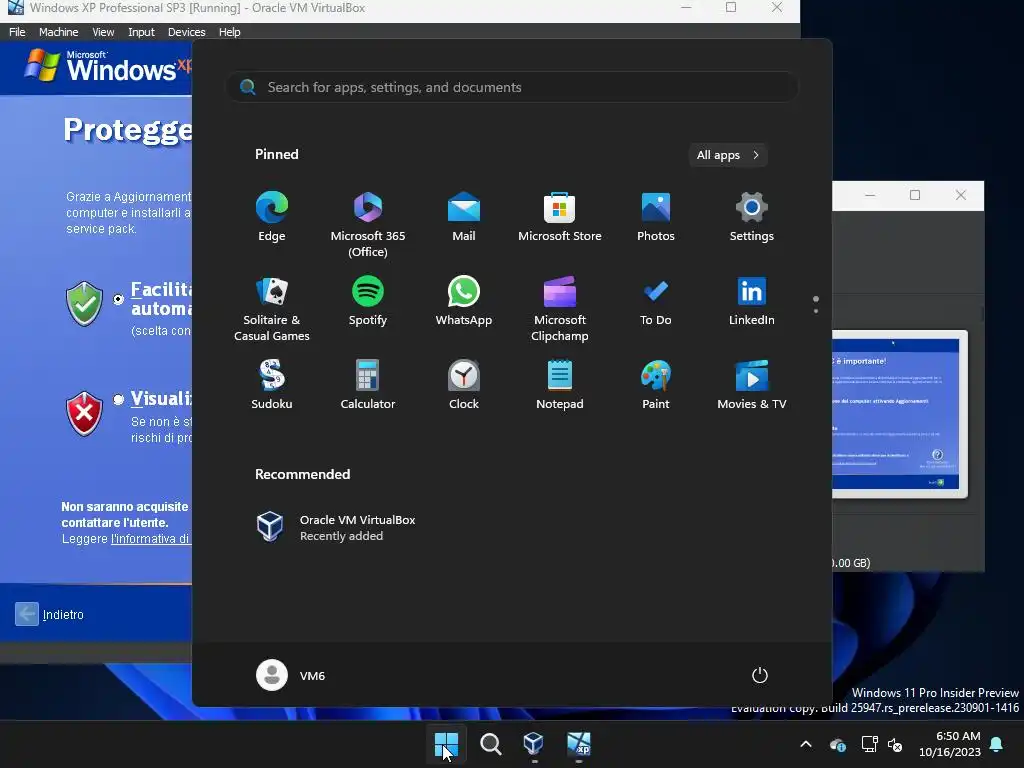Screen dimensions: 1024x768
Task: Open the VirtualBox Machine menu
Action: click(58, 32)
